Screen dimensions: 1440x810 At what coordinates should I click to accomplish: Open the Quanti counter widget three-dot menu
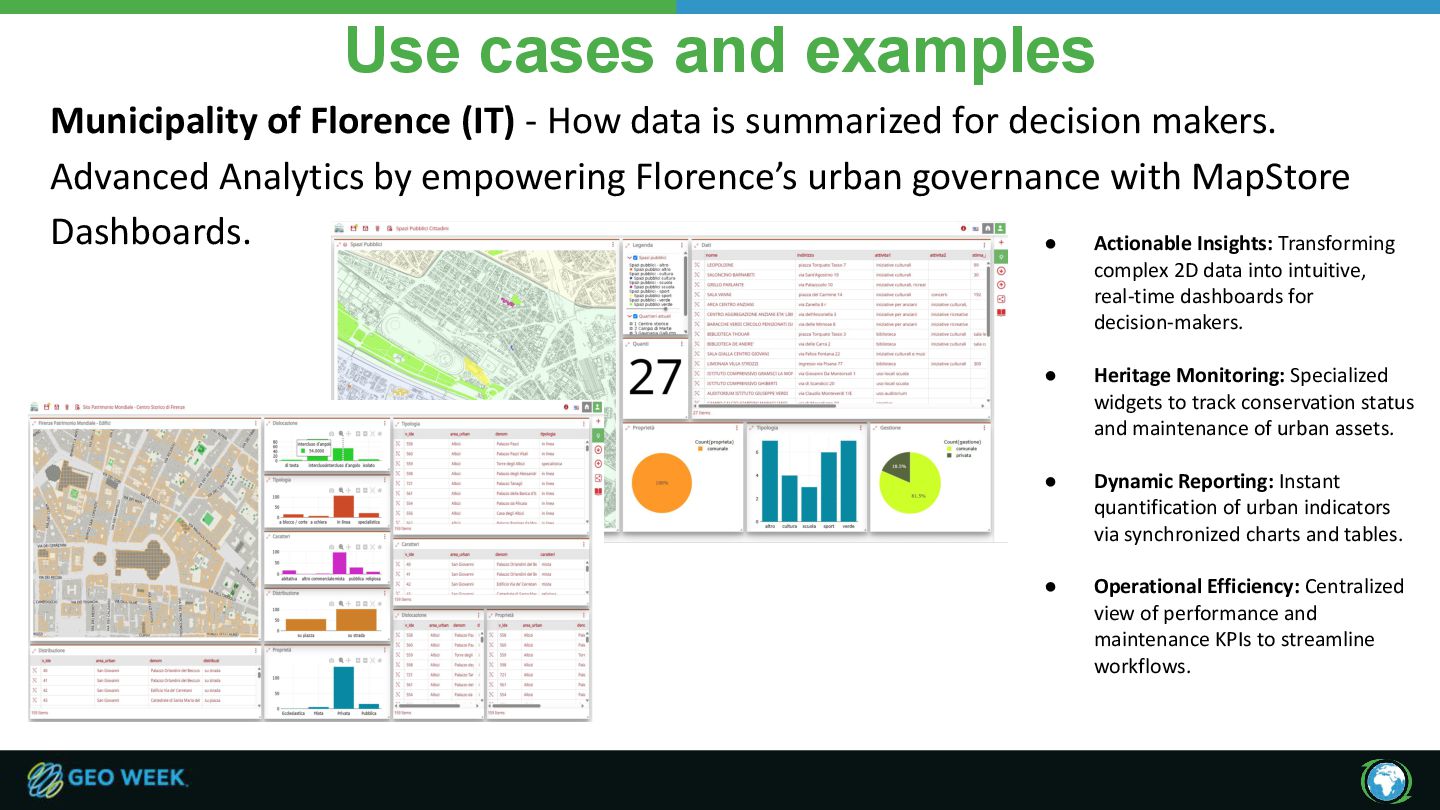click(x=681, y=343)
